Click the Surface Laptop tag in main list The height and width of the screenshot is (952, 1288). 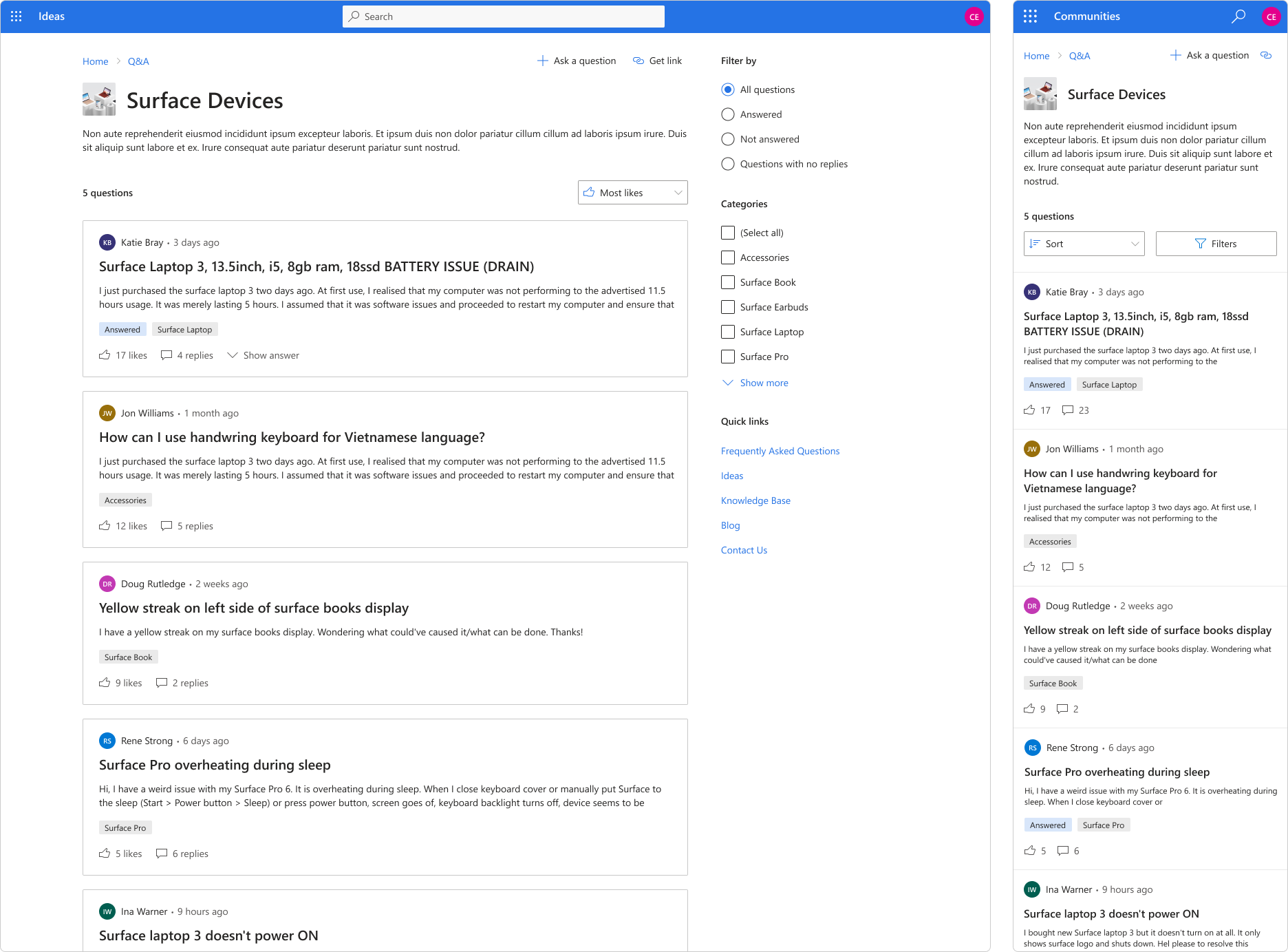point(185,330)
